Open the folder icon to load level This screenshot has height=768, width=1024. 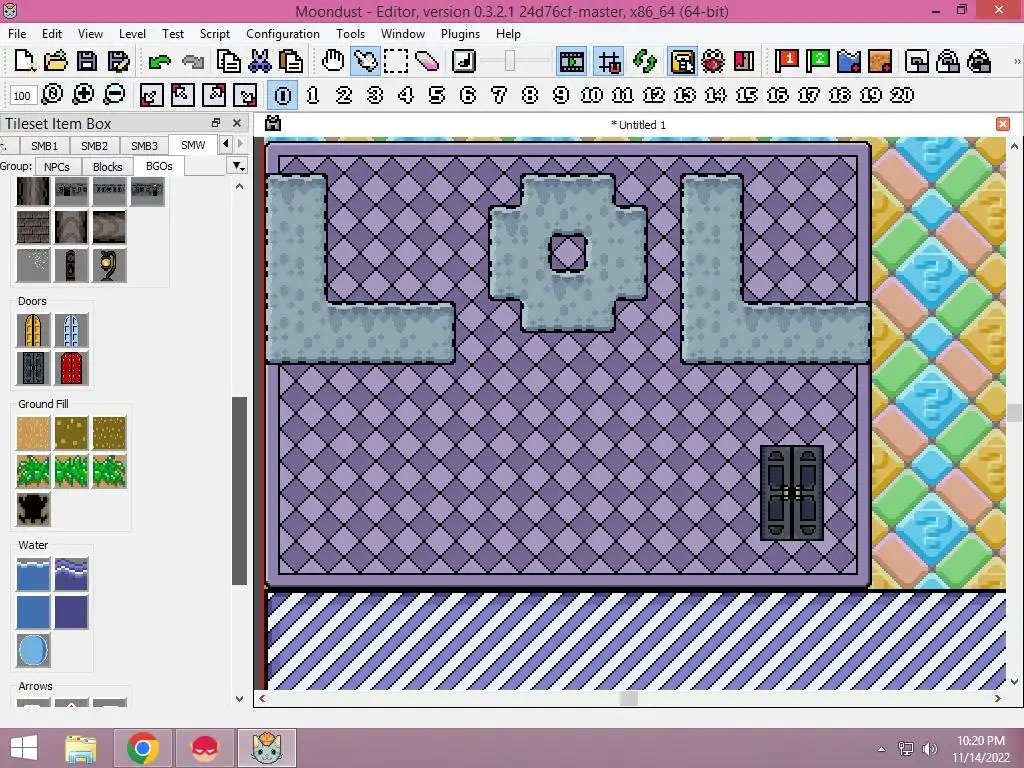[x=56, y=62]
